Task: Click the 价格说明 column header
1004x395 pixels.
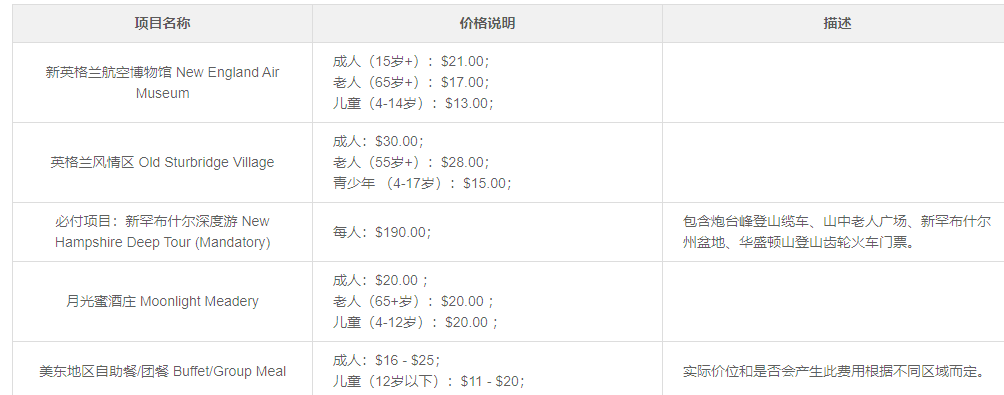Action: click(x=487, y=24)
